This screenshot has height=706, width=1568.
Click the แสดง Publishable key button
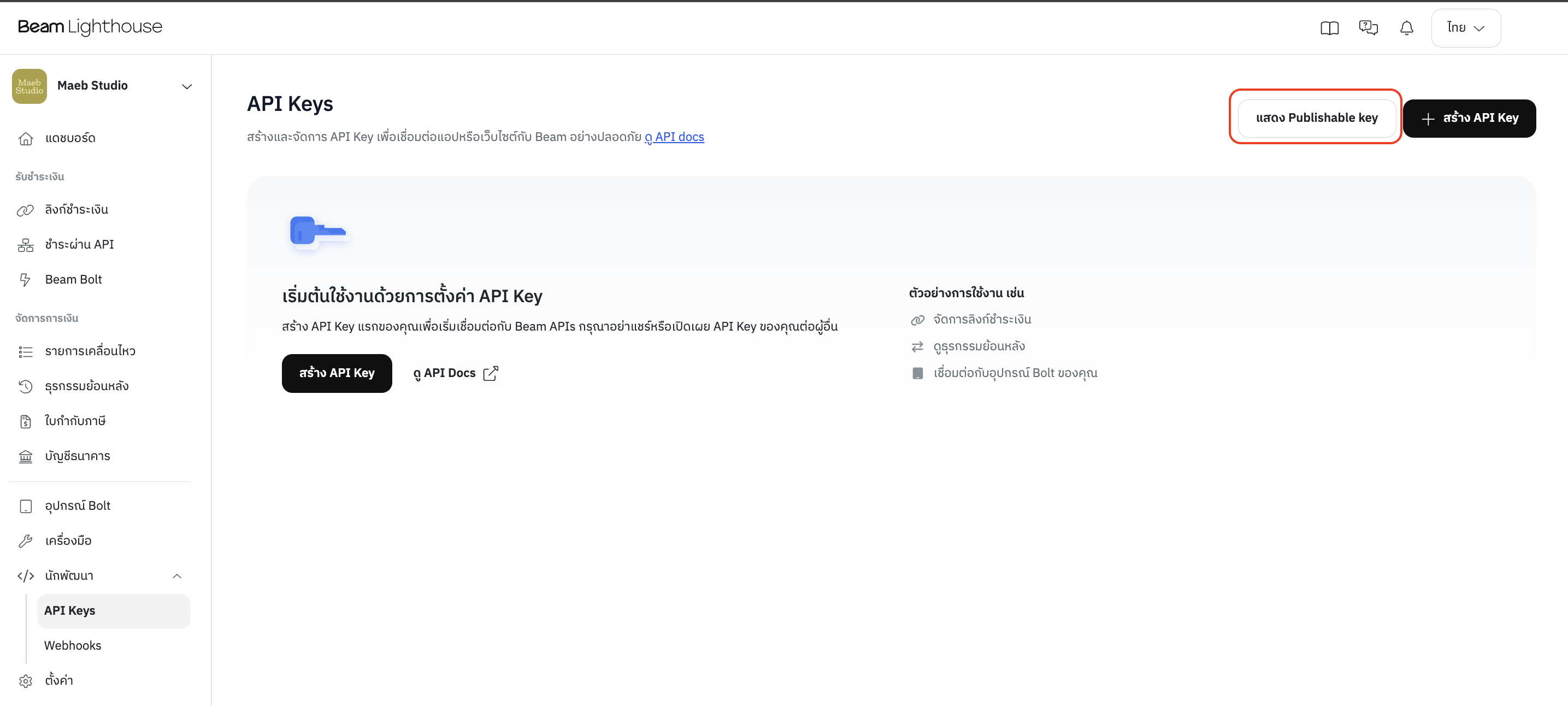[1317, 118]
